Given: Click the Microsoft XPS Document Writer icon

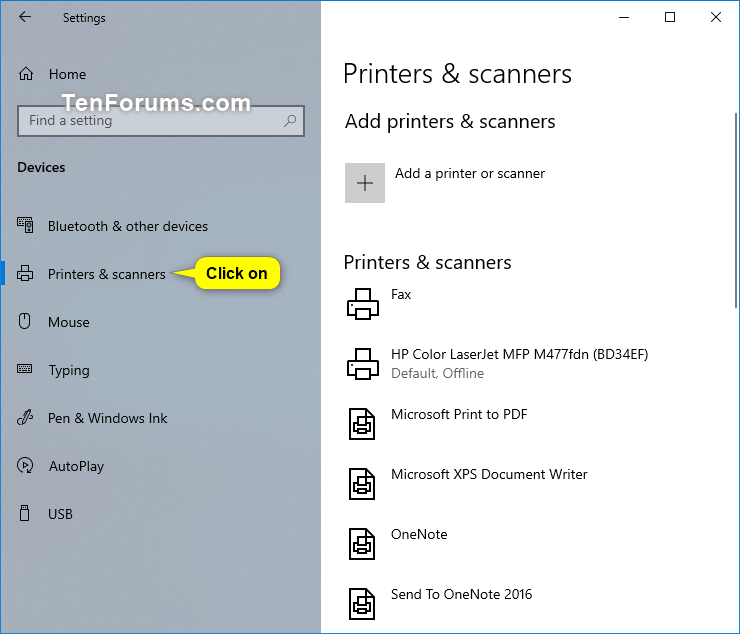Looking at the screenshot, I should 362,484.
